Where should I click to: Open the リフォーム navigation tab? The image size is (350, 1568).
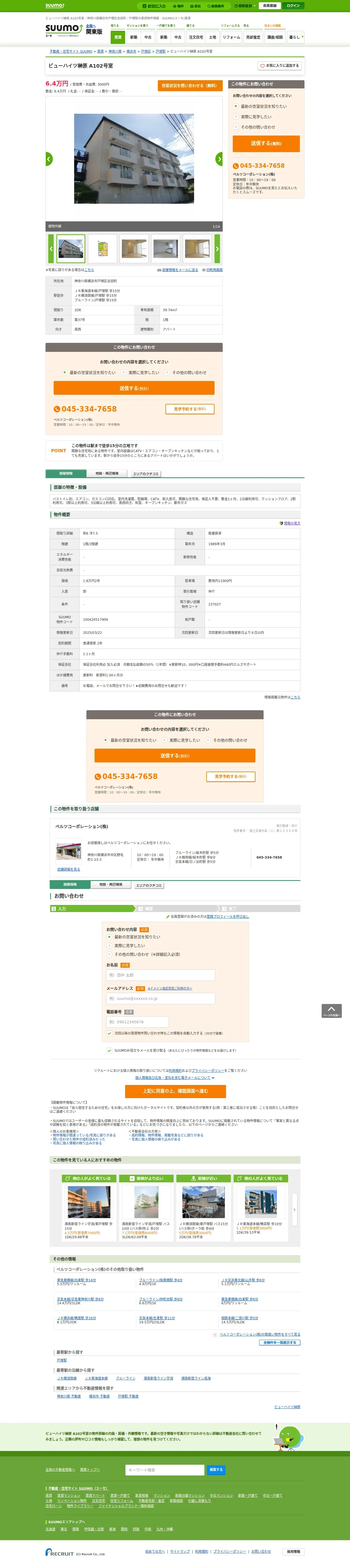tap(231, 37)
